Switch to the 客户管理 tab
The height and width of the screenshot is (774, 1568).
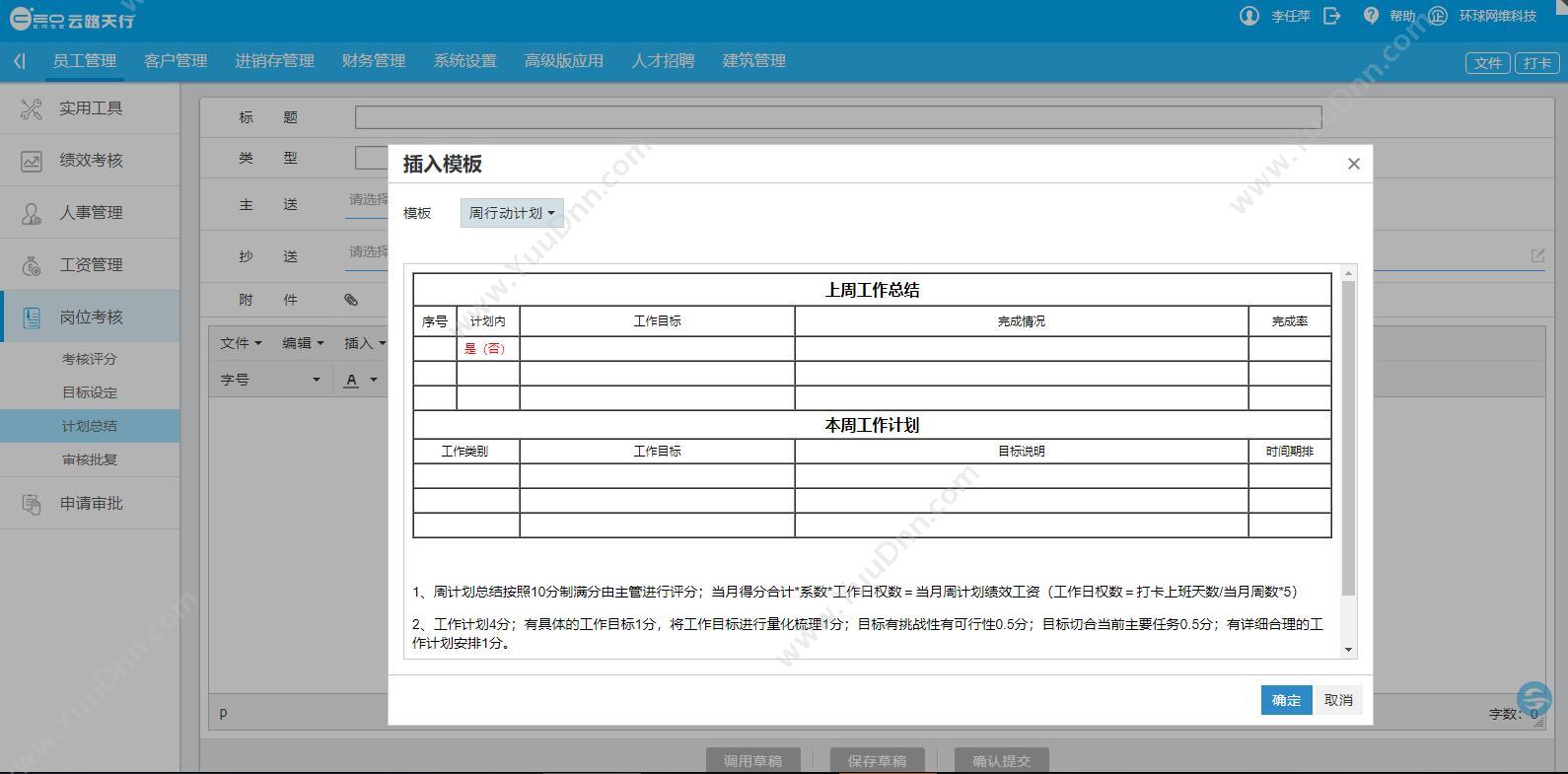176,61
